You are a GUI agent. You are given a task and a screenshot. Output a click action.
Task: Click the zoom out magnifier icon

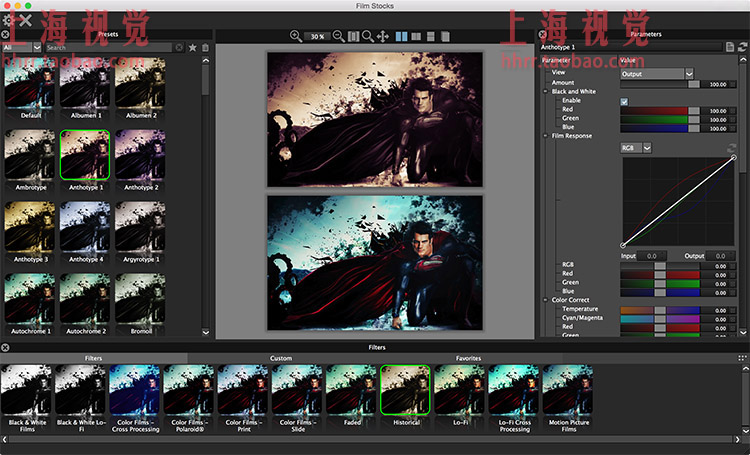click(x=339, y=36)
